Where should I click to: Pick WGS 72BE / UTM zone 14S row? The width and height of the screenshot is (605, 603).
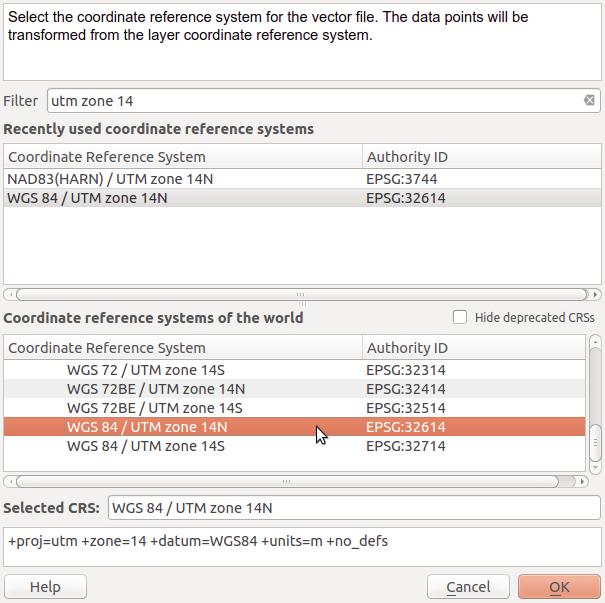tap(294, 408)
